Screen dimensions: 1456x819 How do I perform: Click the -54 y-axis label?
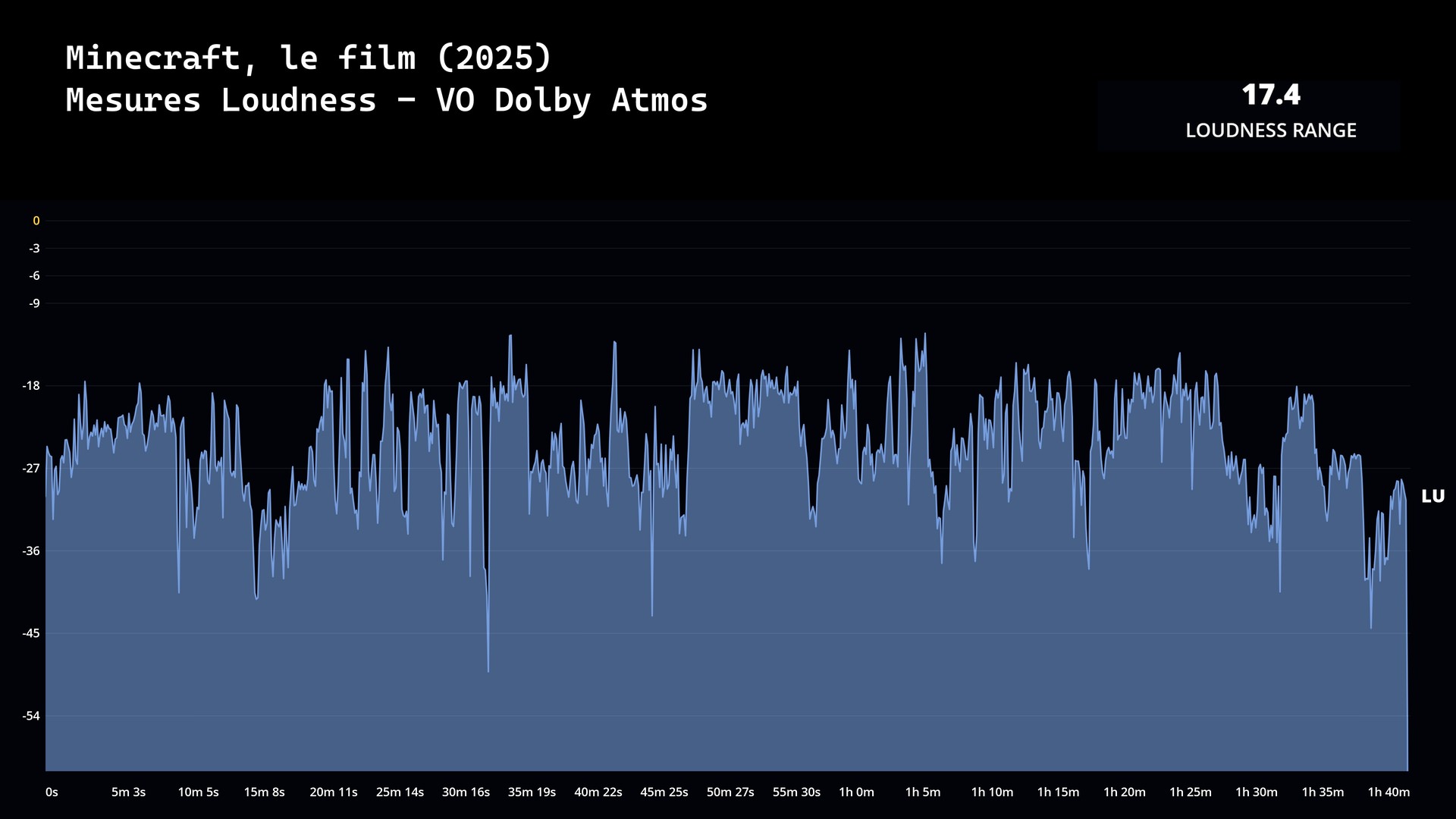(x=31, y=716)
